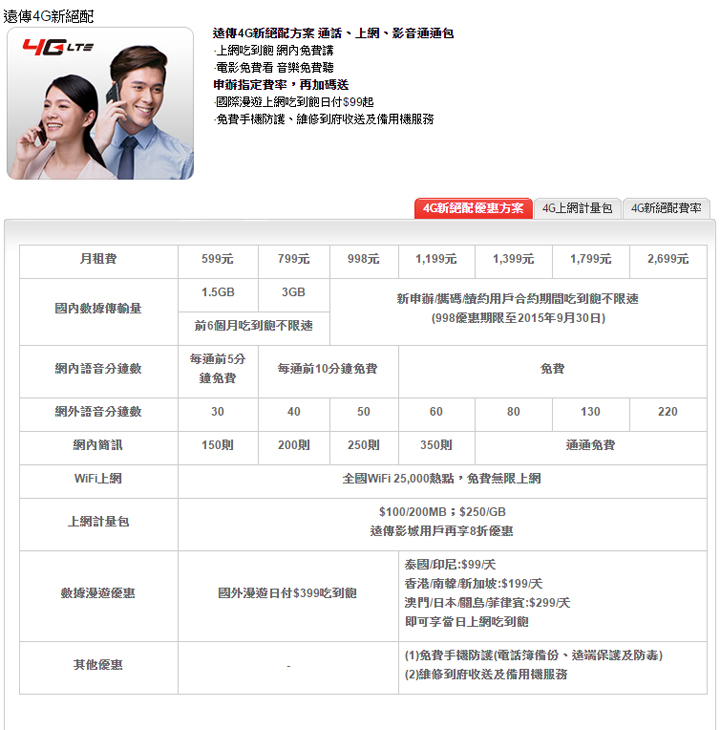Click the 50 minutes cell
Screen dimensions: 720x730
point(363,412)
